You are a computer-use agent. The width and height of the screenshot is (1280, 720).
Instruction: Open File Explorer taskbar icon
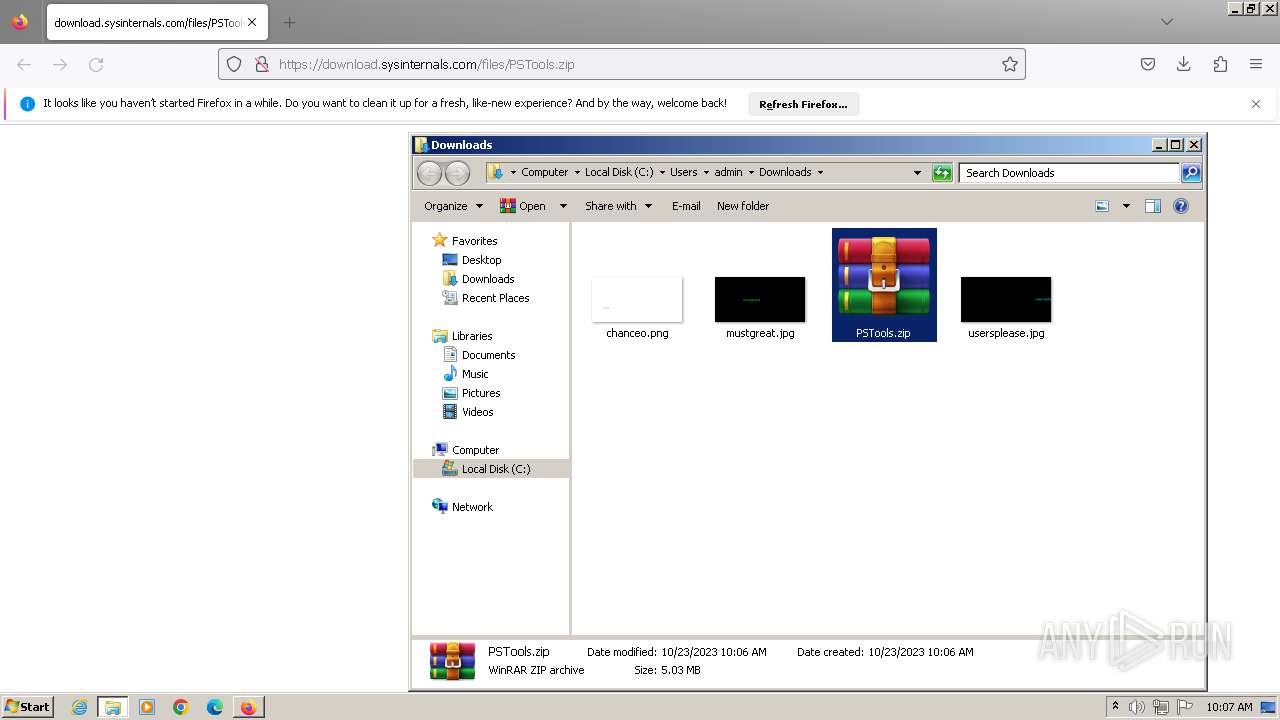pyautogui.click(x=113, y=707)
